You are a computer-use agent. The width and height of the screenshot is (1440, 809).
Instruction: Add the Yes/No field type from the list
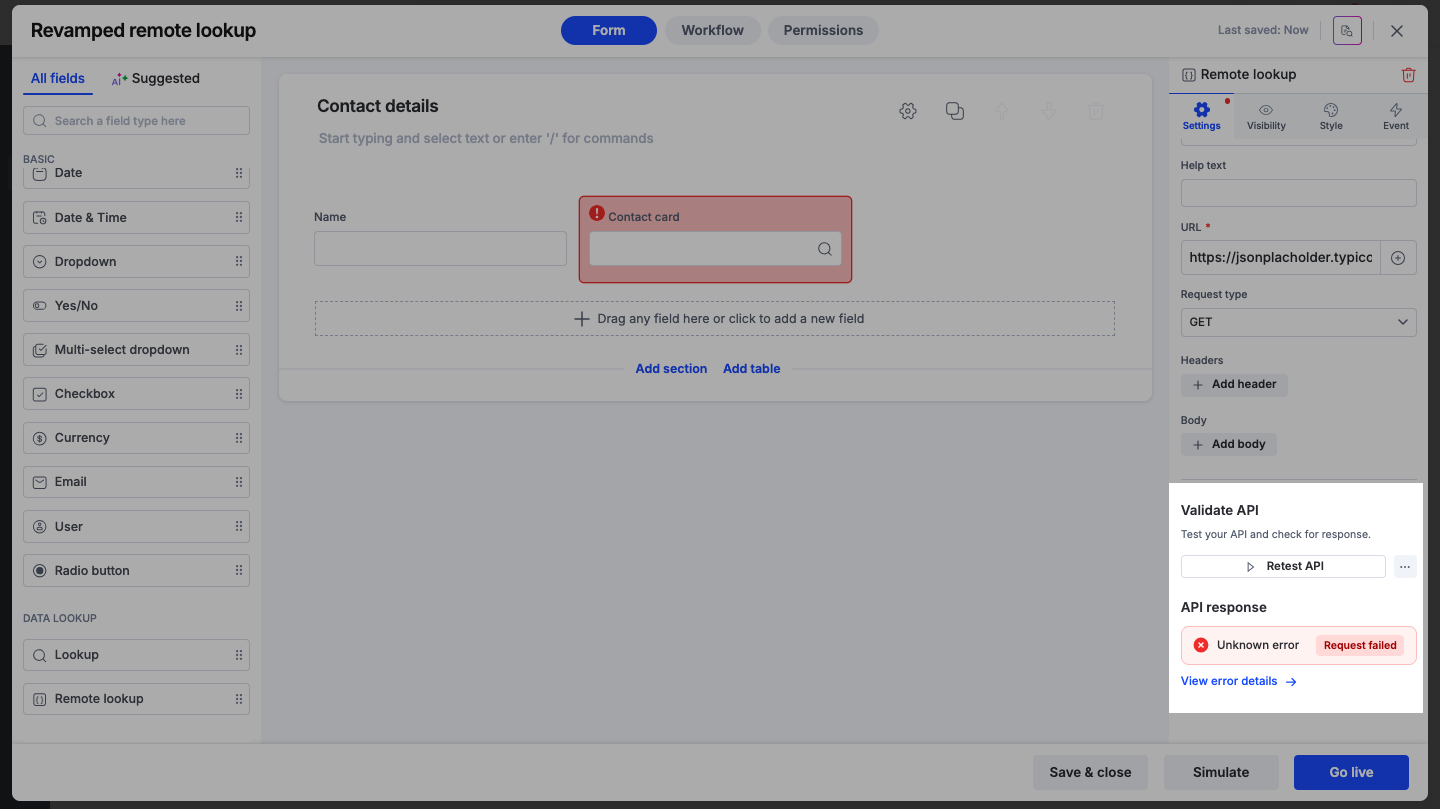click(x=136, y=306)
